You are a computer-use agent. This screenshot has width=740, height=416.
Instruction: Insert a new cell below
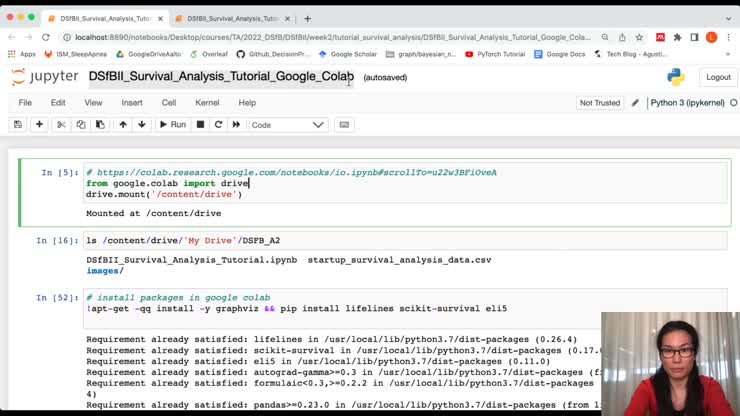coord(39,125)
